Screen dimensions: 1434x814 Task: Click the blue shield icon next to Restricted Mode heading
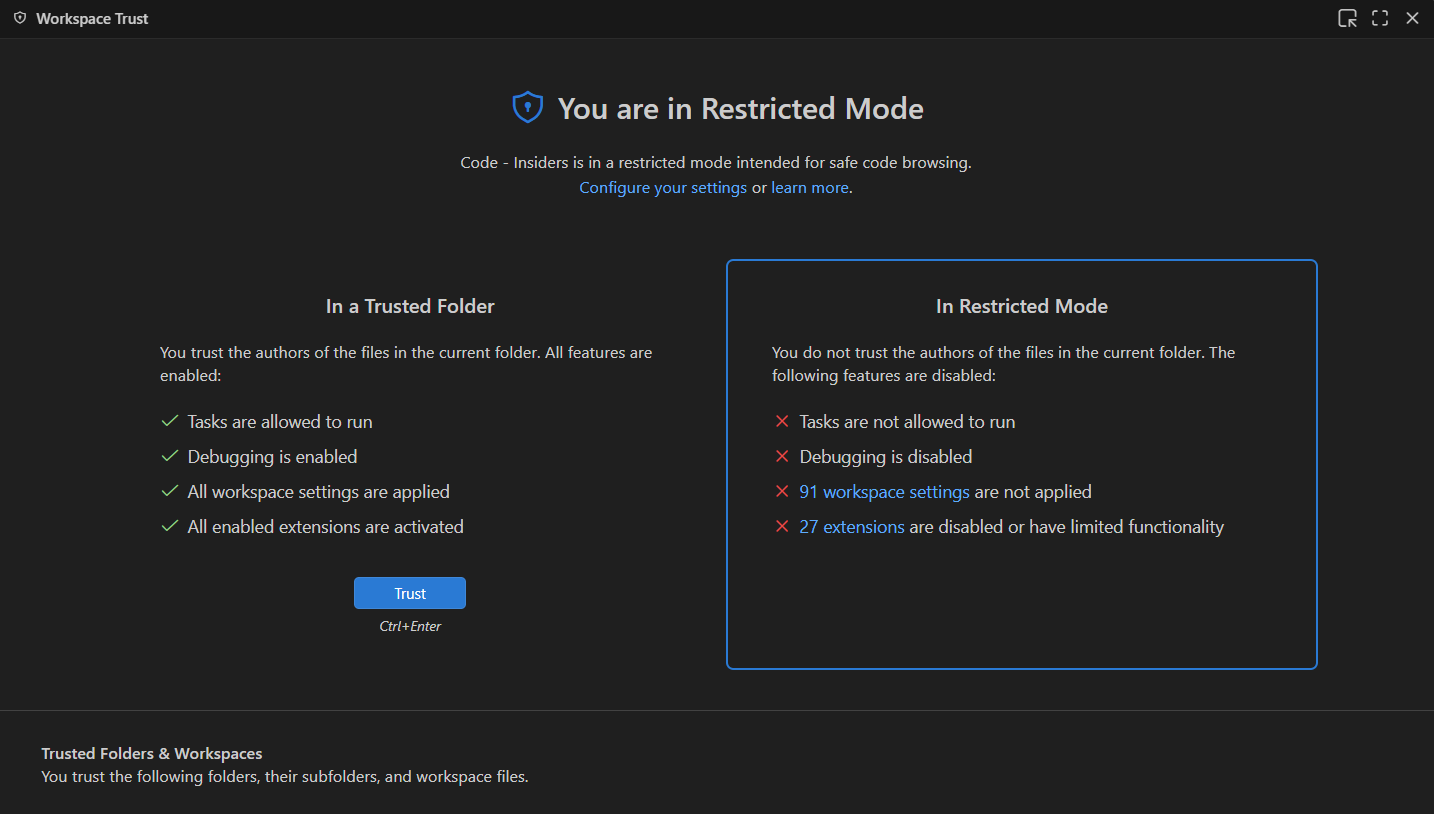(527, 108)
